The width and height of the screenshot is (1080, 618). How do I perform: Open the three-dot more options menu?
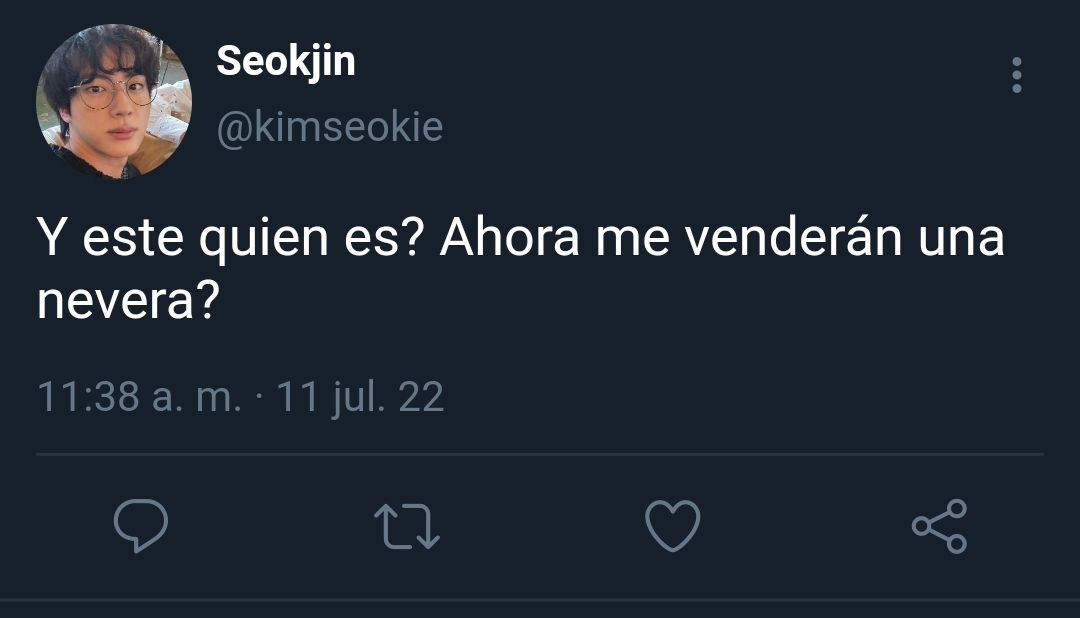(1017, 75)
